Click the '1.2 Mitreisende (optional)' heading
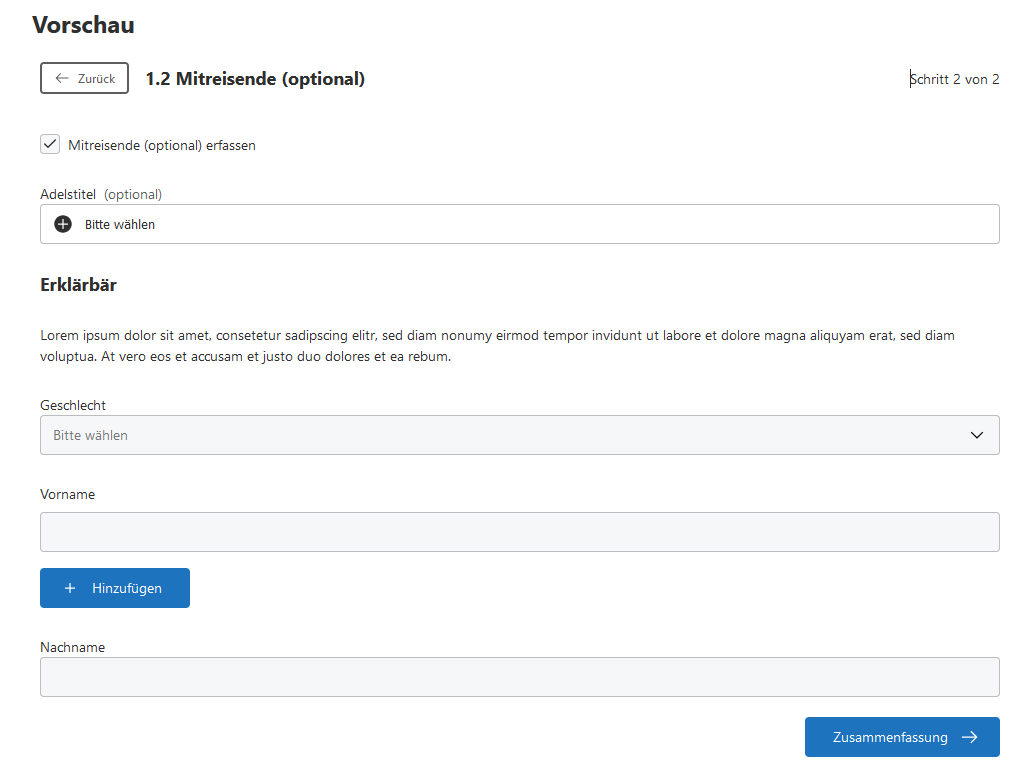 pos(255,79)
